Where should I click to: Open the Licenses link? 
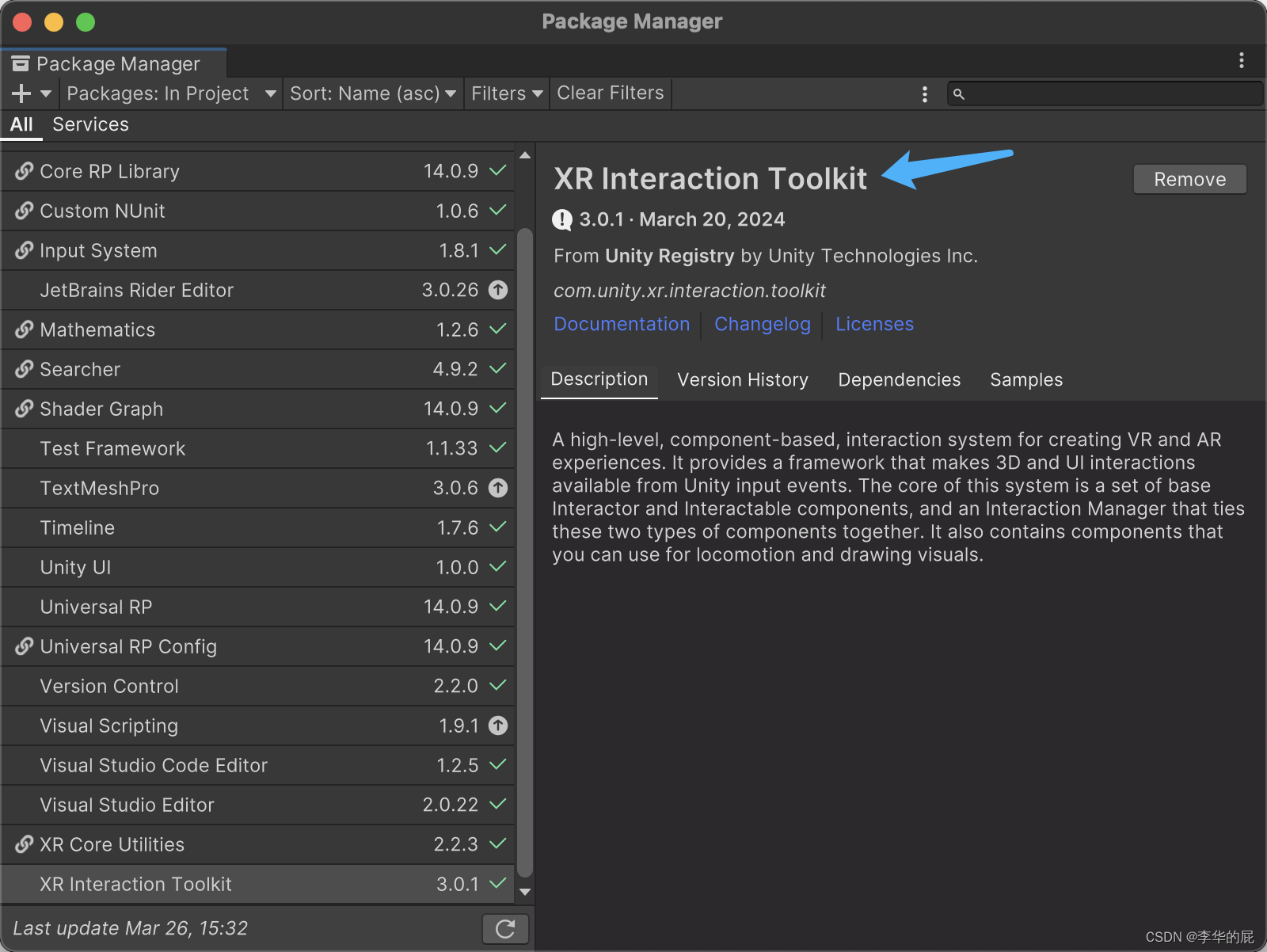(x=874, y=324)
